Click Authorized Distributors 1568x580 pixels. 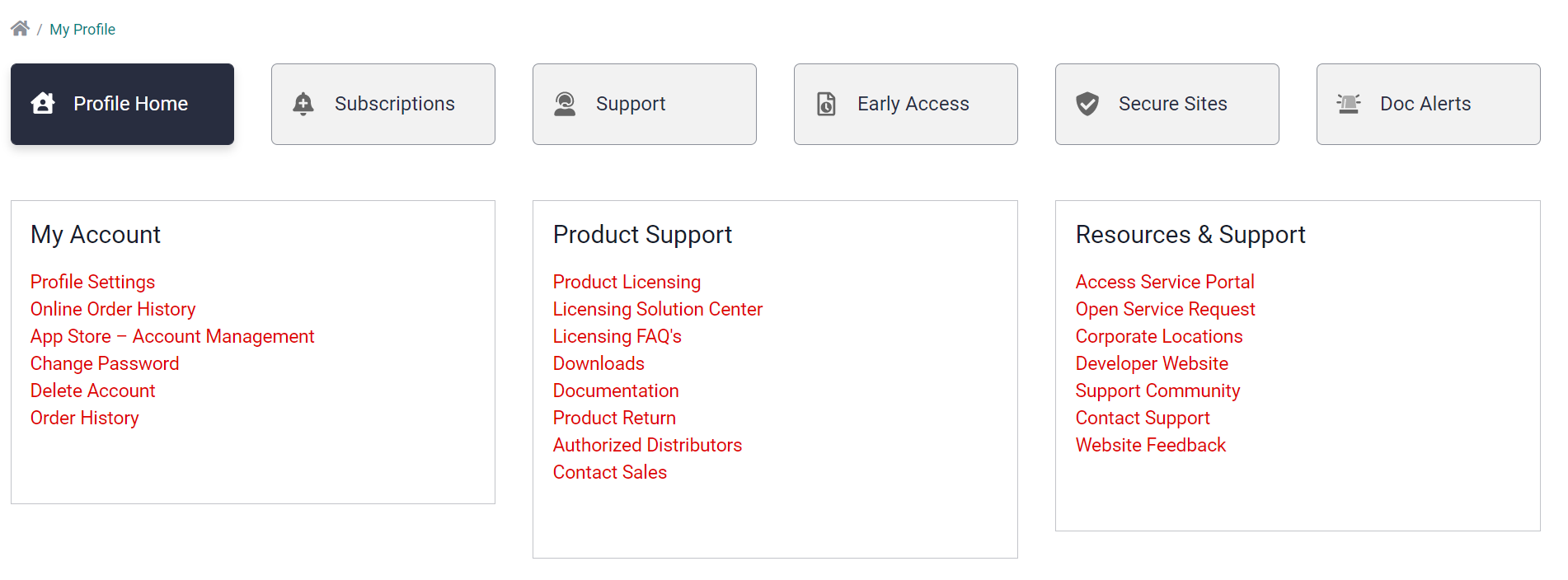647,445
